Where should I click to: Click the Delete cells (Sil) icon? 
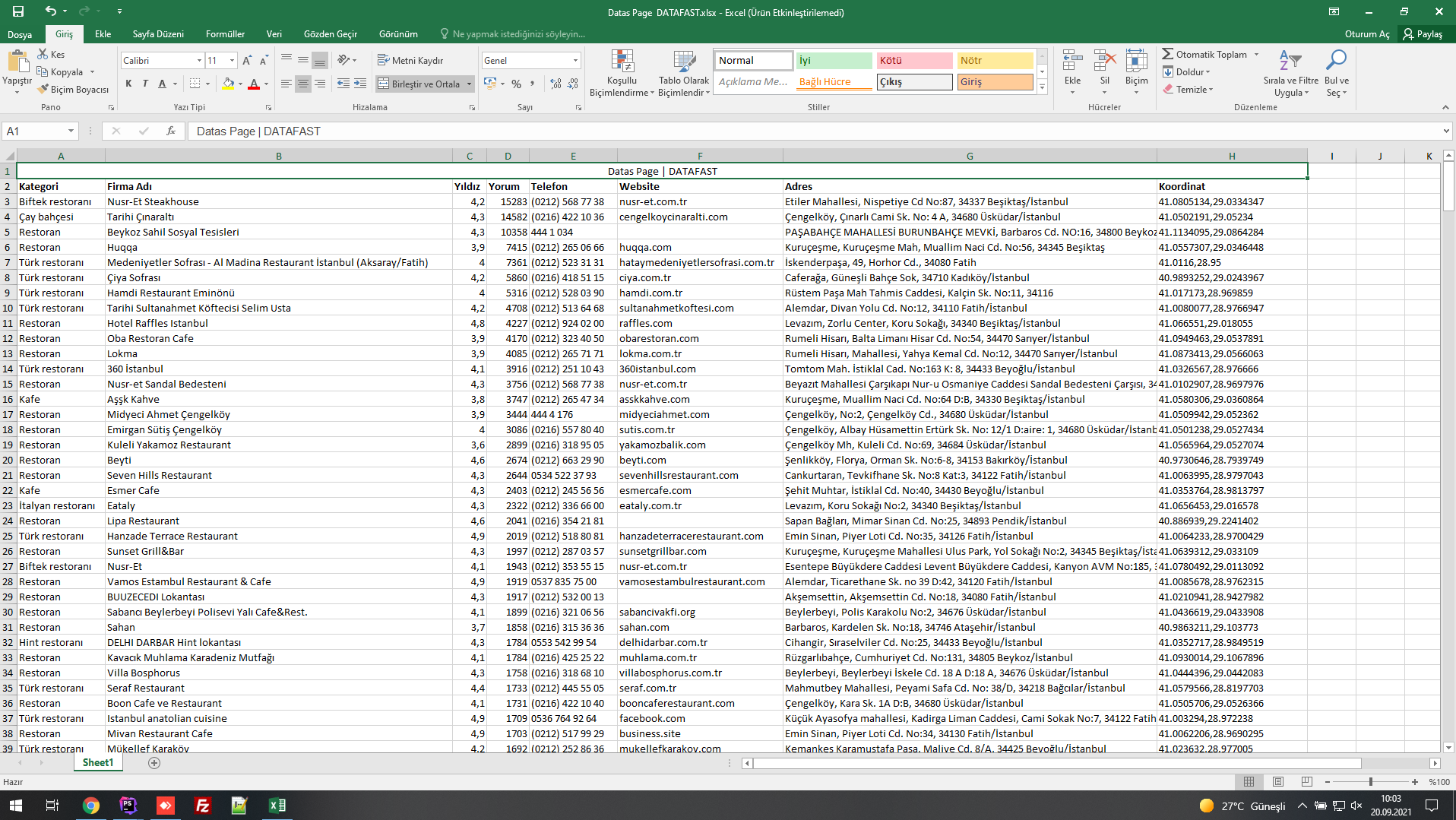[1105, 62]
